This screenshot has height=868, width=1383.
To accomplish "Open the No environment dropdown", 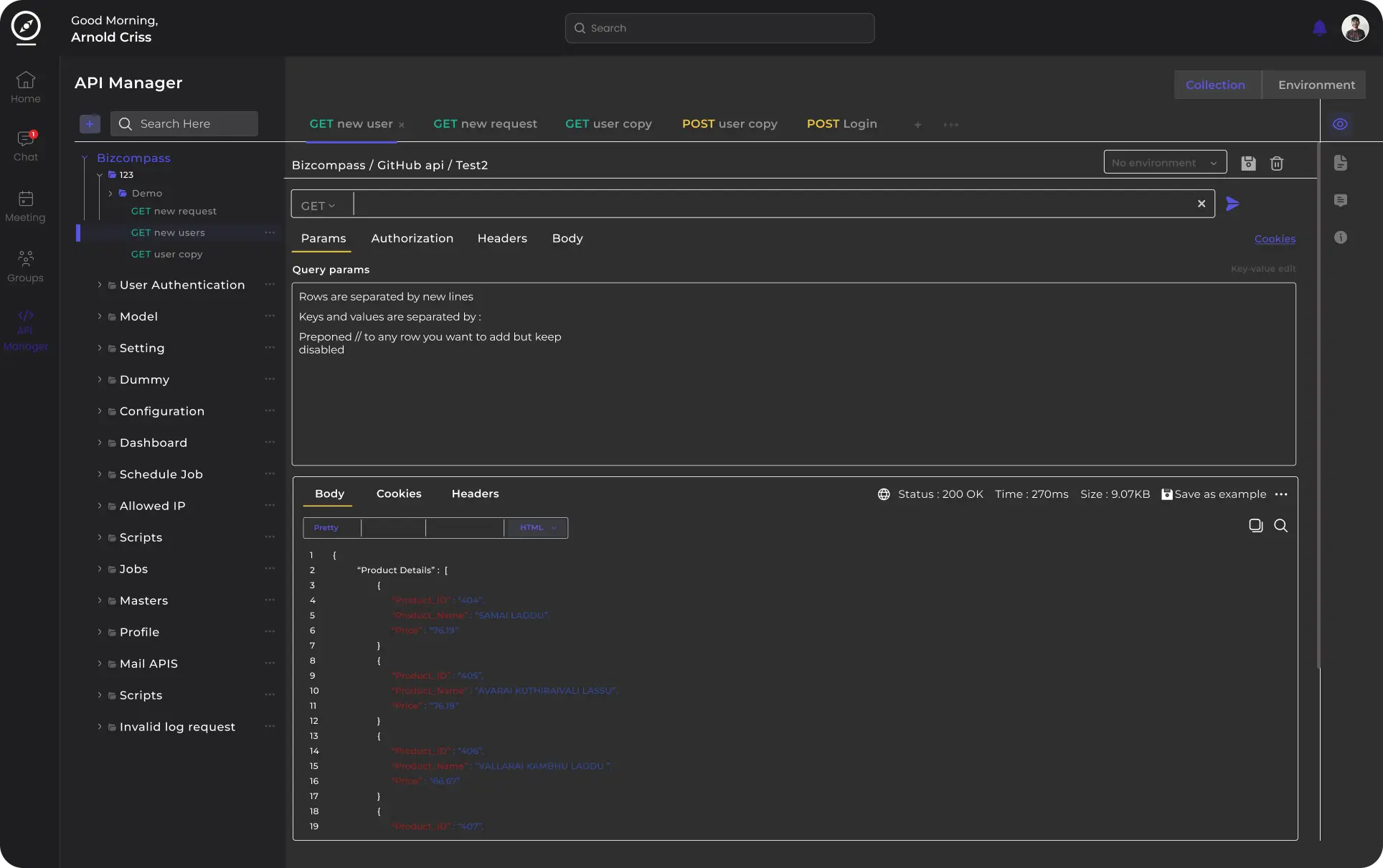I will tap(1163, 162).
